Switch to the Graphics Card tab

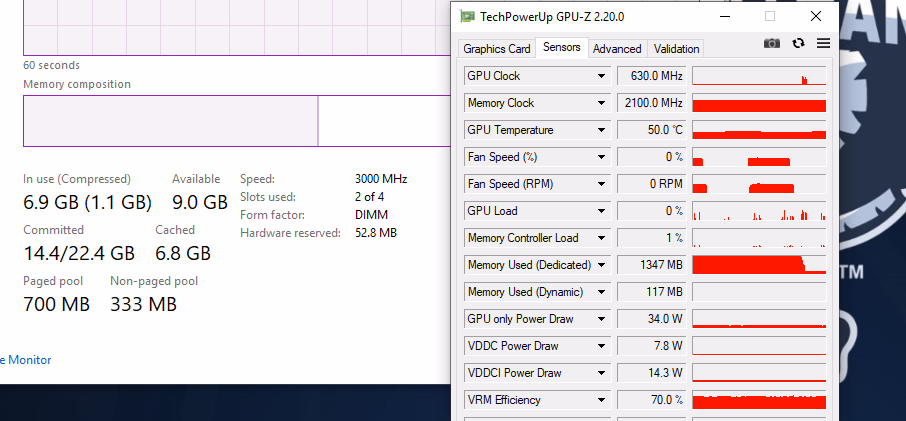pos(496,49)
